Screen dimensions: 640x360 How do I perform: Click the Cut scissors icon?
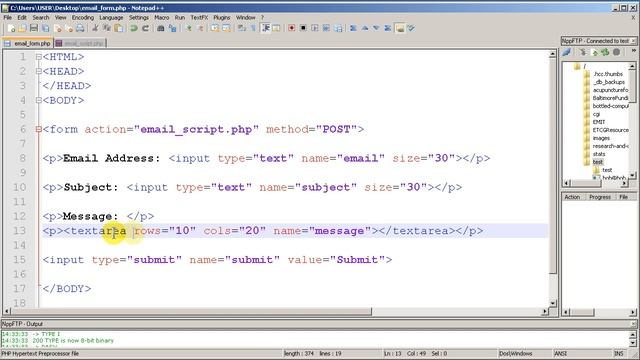(x=96, y=28)
